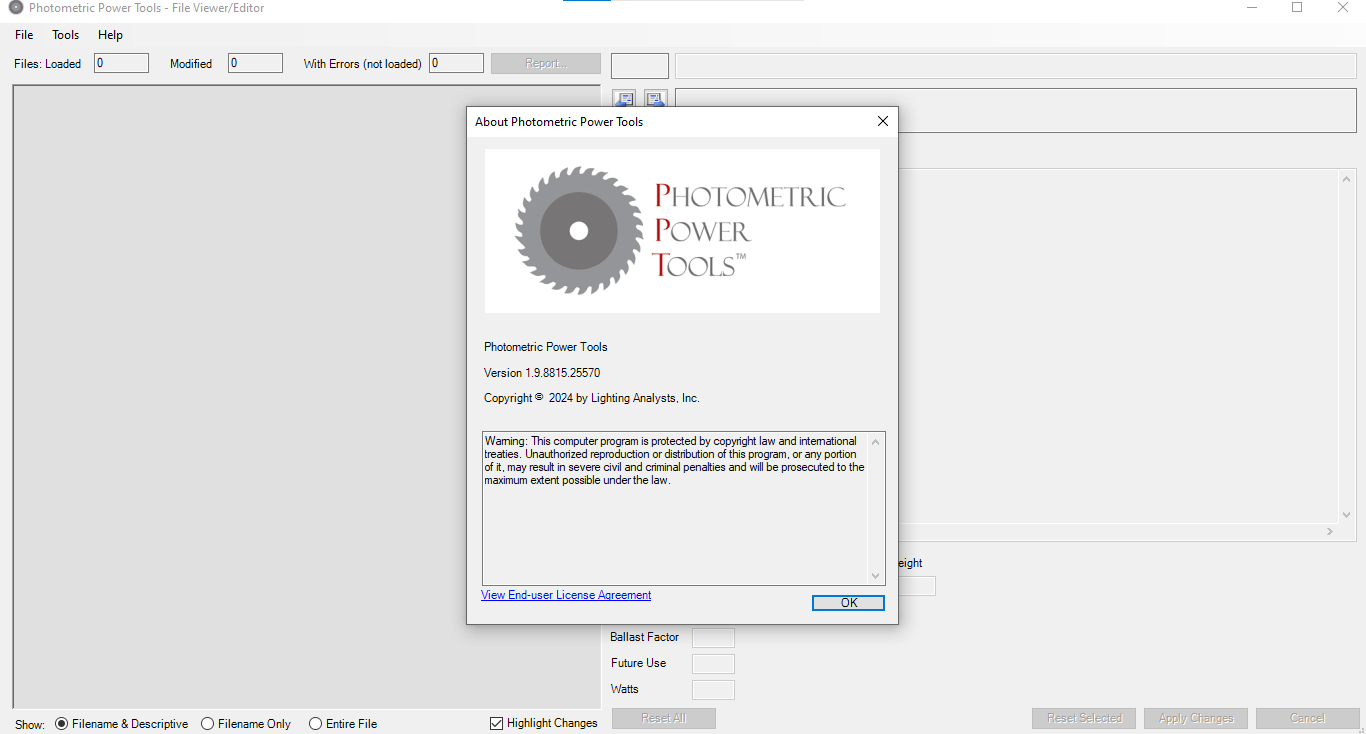Click the Cancel button

pyautogui.click(x=1308, y=718)
